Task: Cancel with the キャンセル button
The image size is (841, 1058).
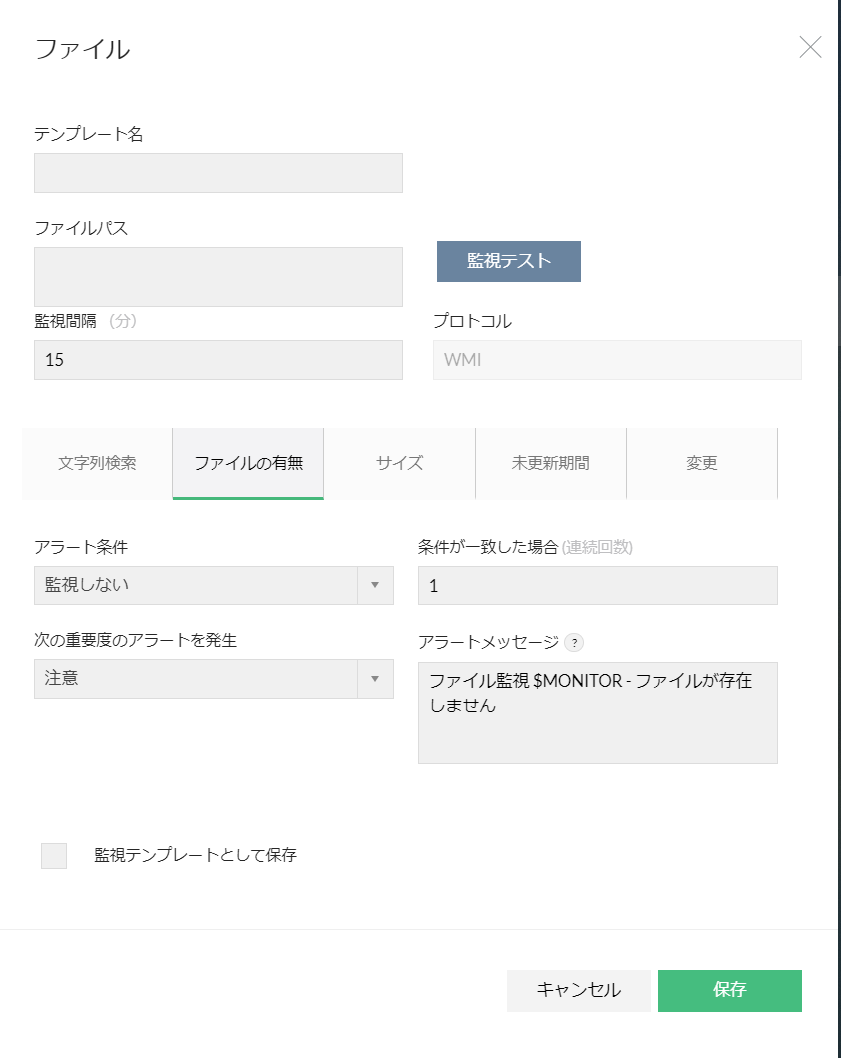Action: (578, 990)
